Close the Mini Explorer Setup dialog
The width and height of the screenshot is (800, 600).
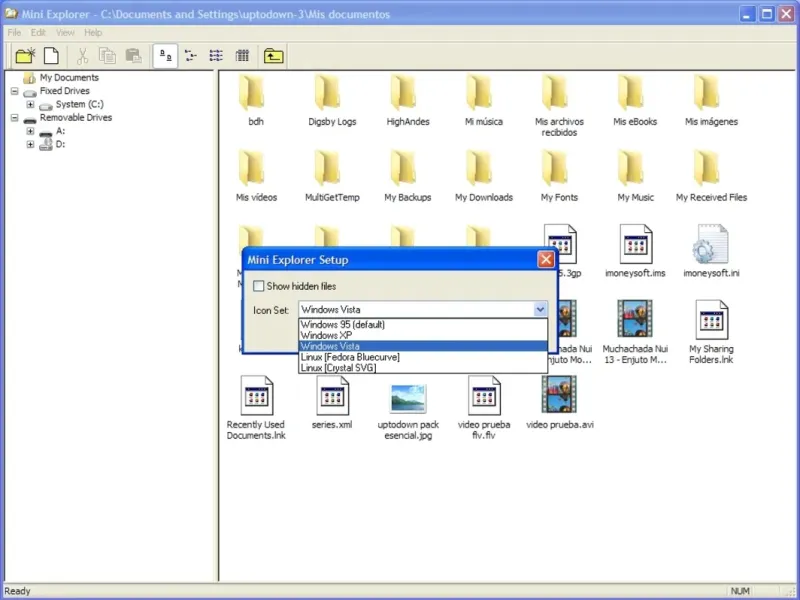coord(546,260)
